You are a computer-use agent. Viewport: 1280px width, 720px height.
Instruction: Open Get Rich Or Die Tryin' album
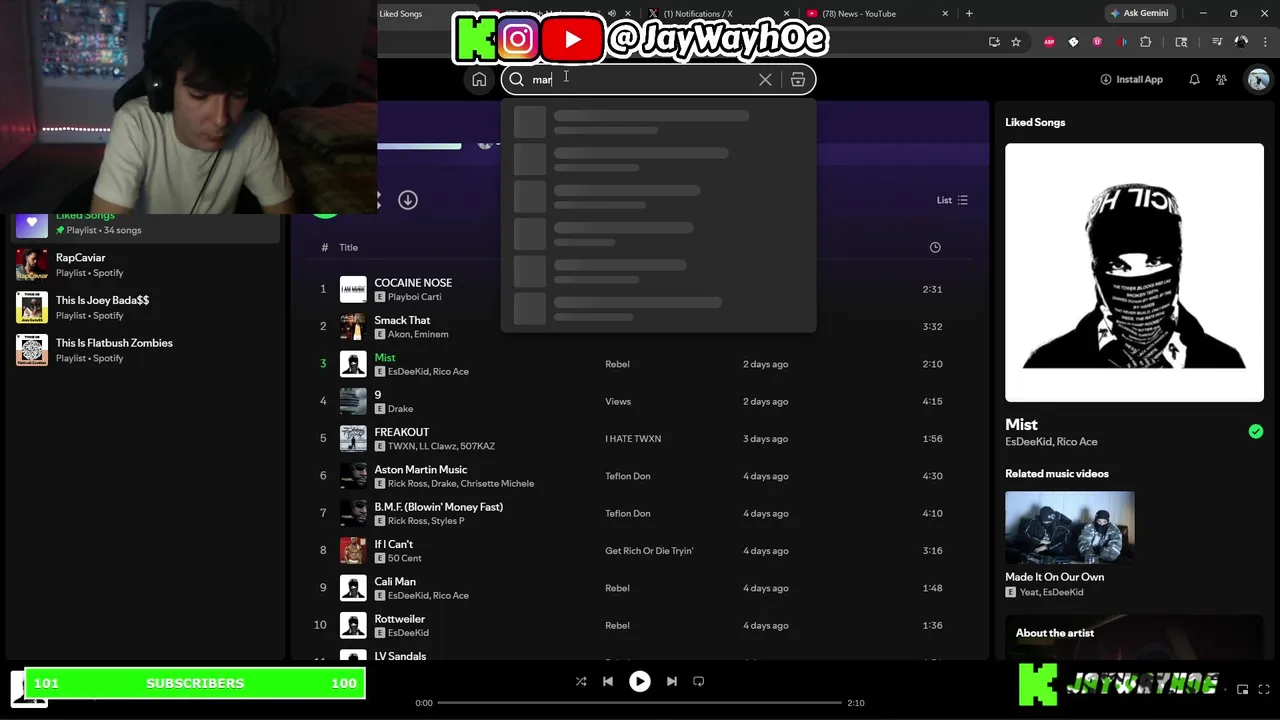(x=649, y=551)
